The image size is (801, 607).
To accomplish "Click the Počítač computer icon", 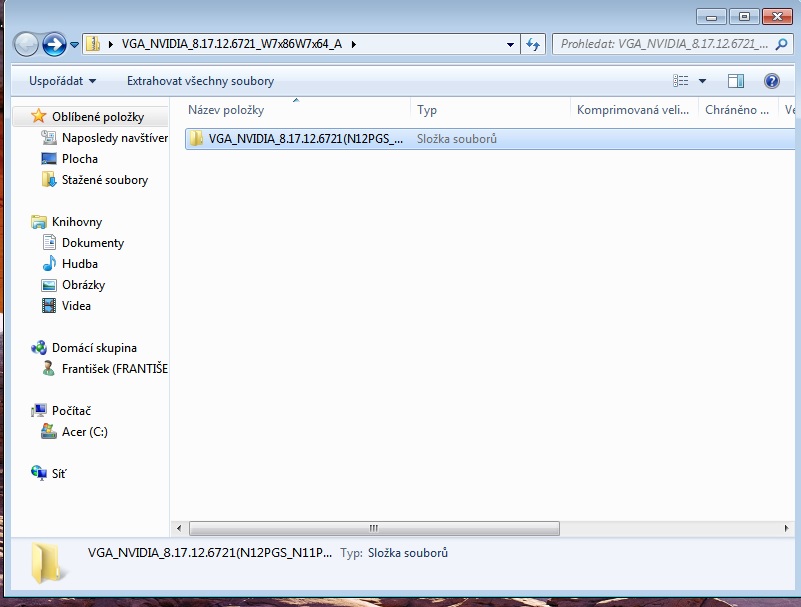I will (x=38, y=410).
